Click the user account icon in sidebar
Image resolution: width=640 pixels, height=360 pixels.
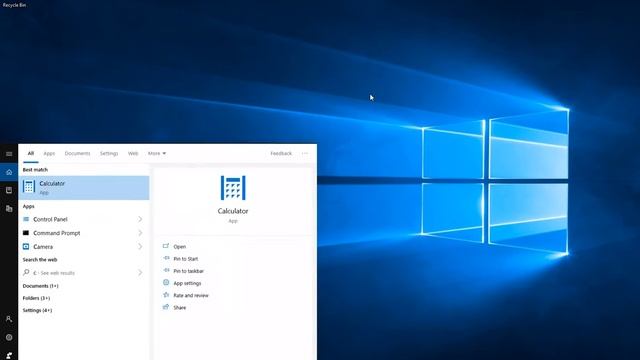coord(9,319)
